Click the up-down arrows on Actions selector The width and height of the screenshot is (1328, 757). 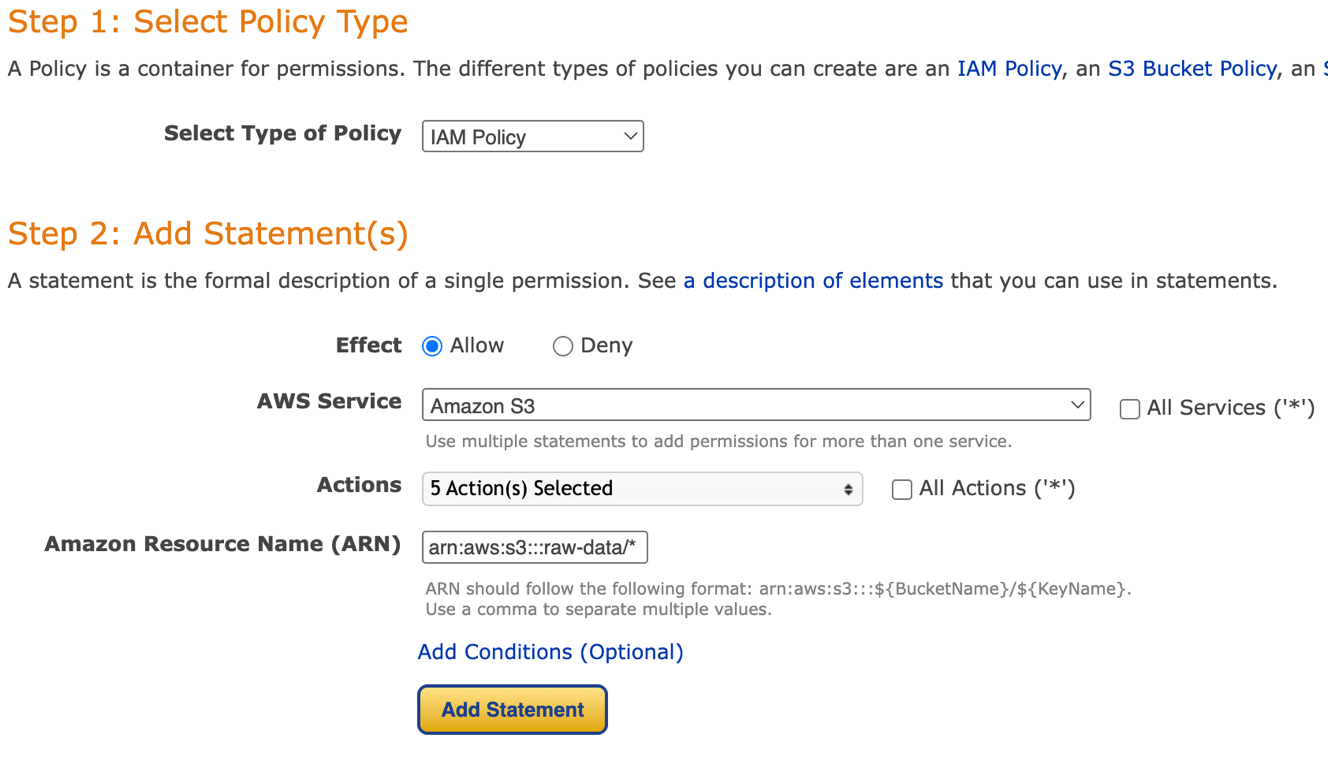[848, 489]
